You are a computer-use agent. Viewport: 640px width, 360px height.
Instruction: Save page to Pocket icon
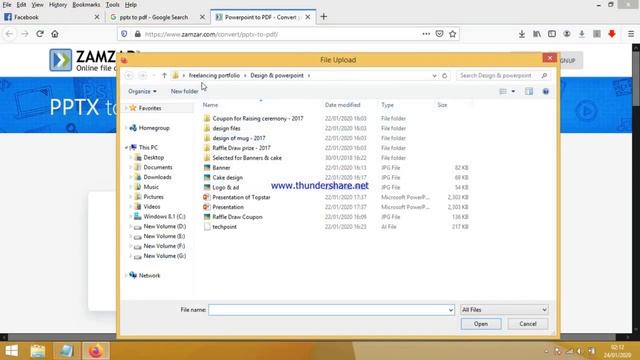(439, 34)
